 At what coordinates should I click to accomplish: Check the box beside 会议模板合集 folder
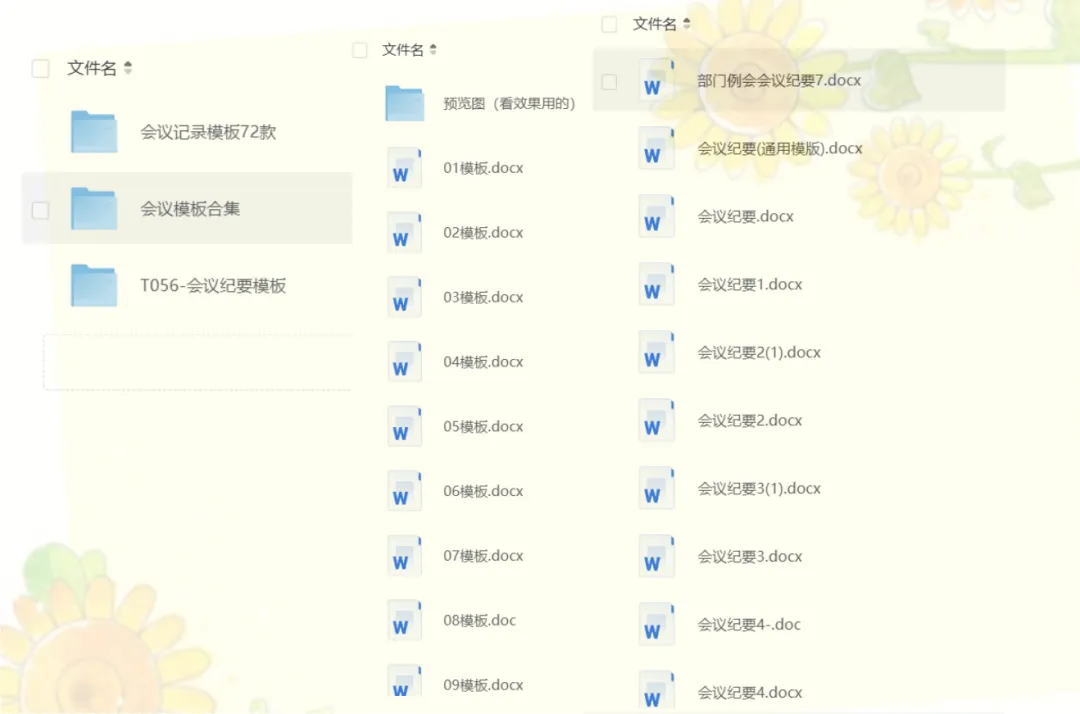[x=41, y=210]
